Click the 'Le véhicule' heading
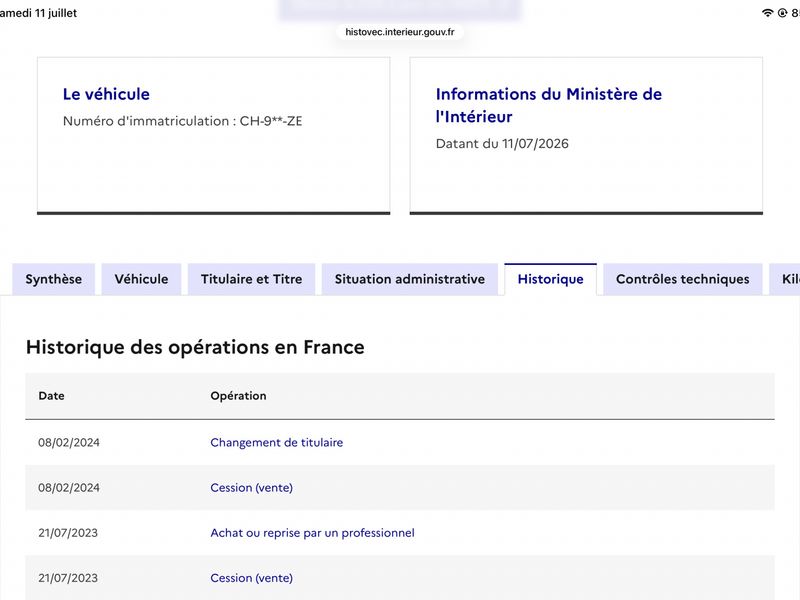800x600 pixels. tap(106, 94)
